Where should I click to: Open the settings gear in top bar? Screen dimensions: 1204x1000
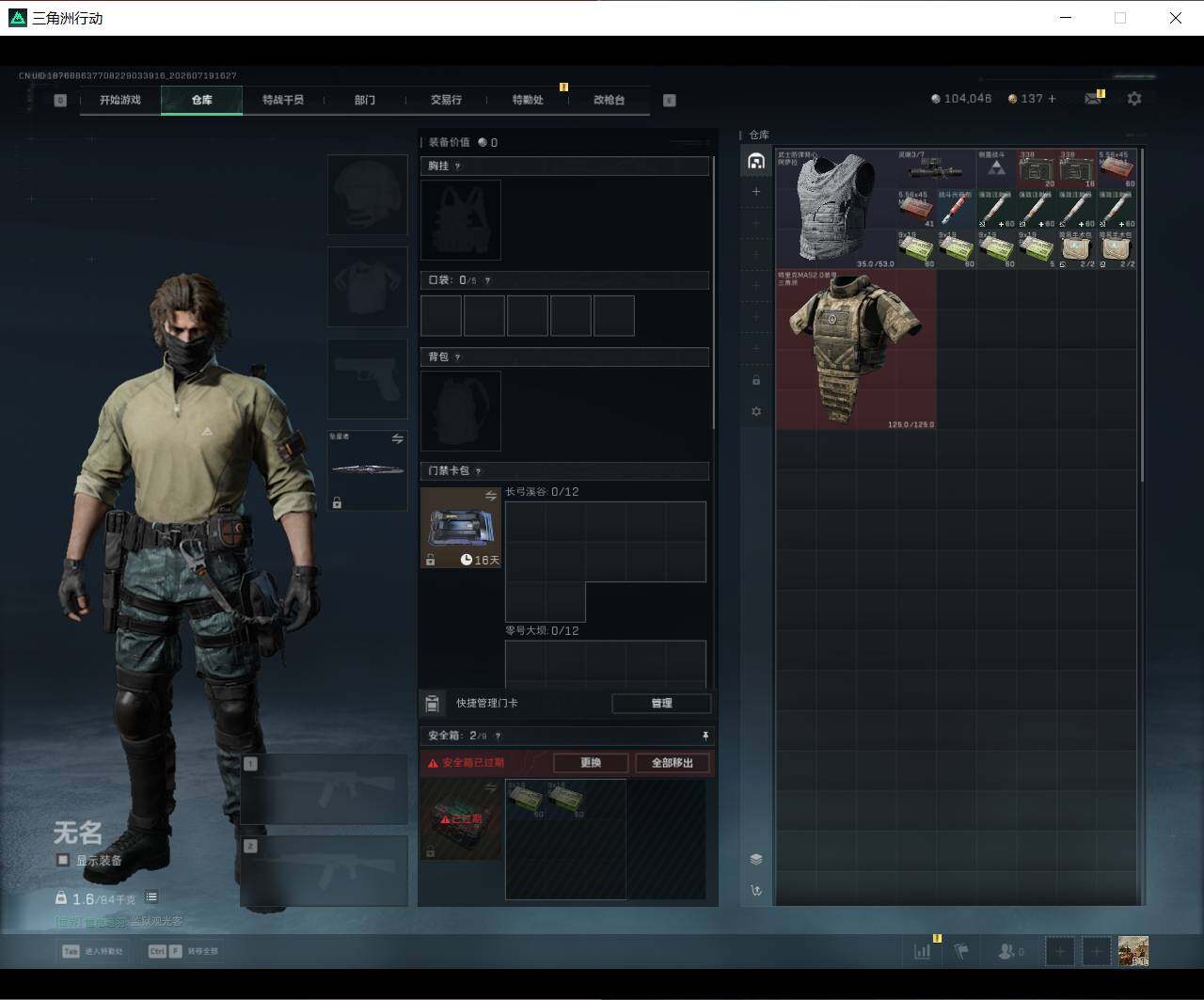tap(1134, 98)
